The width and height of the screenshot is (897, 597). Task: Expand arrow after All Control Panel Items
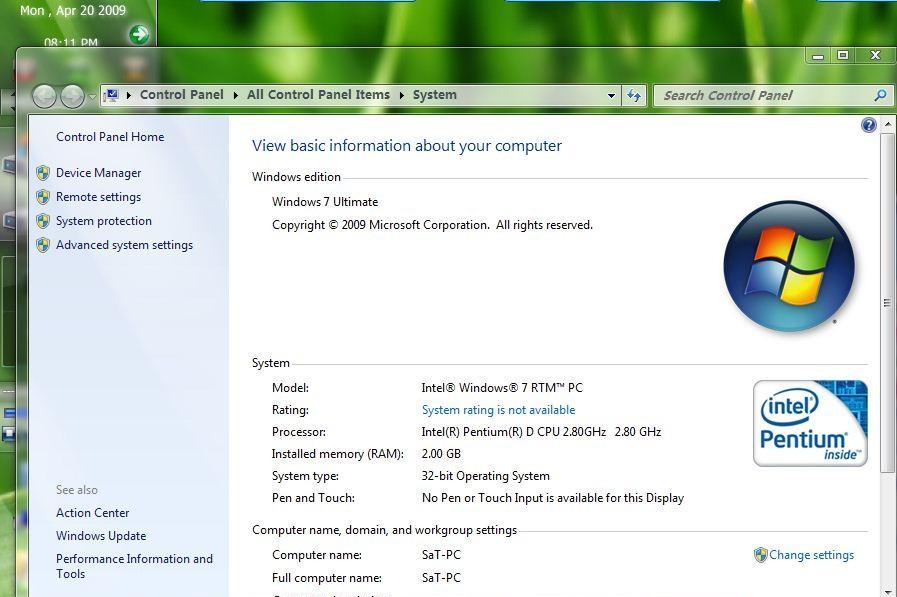pos(402,95)
